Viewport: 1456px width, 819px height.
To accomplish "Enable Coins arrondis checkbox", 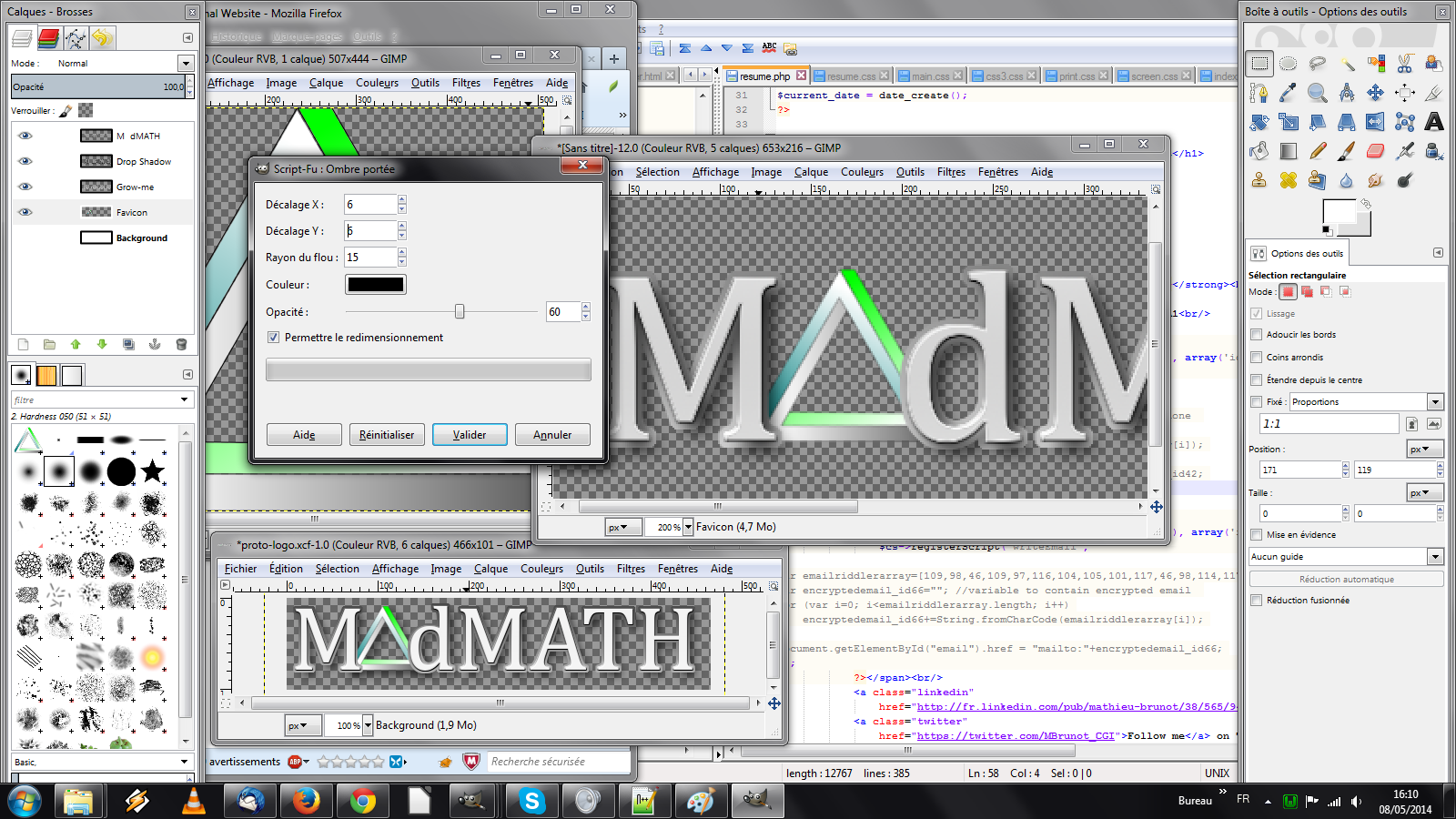I will point(1257,358).
